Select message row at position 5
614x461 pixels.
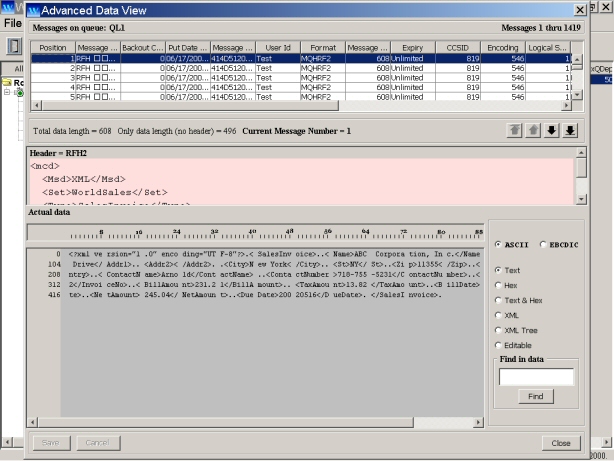point(301,96)
